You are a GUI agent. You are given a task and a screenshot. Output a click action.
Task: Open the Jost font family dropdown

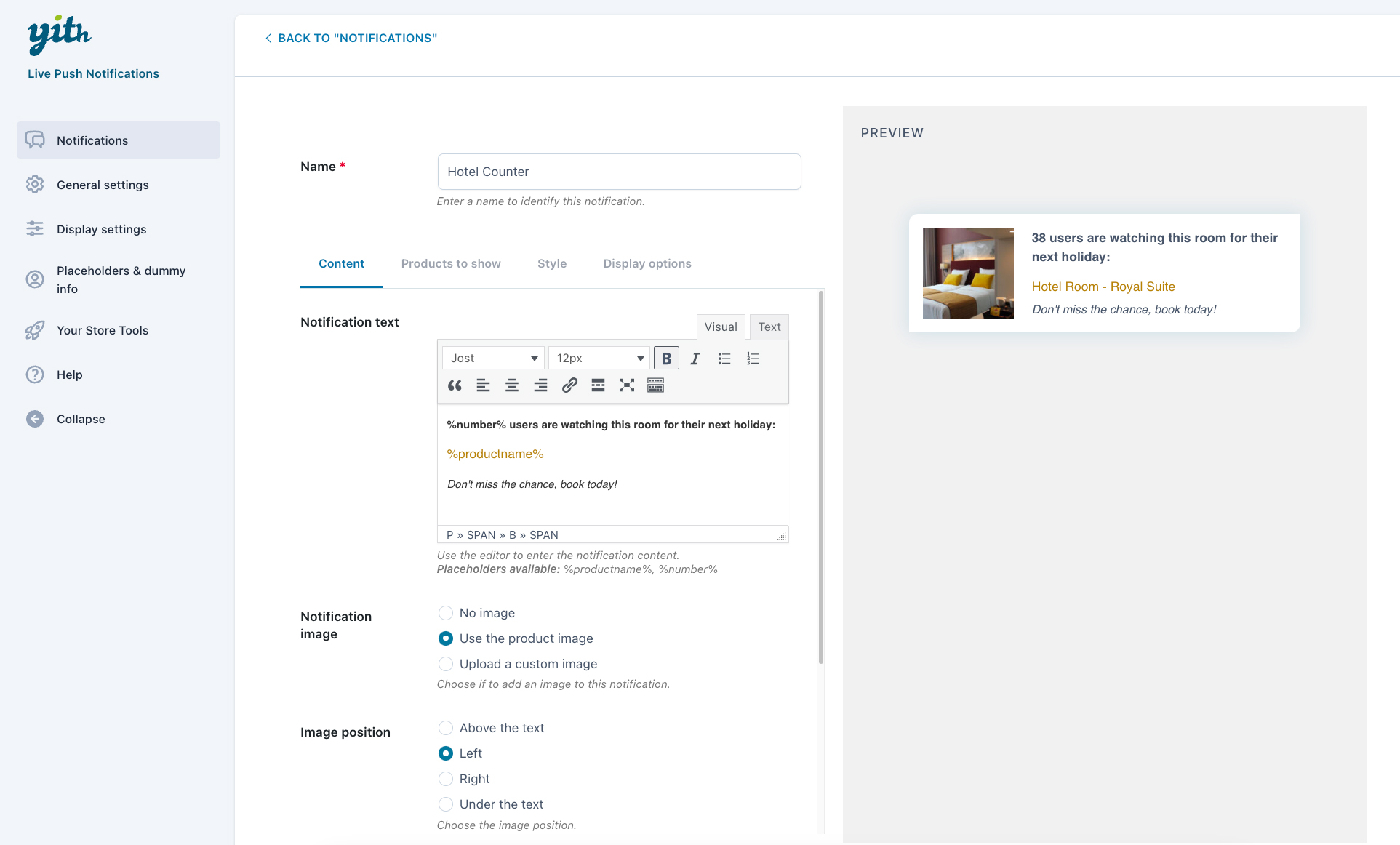[493, 358]
